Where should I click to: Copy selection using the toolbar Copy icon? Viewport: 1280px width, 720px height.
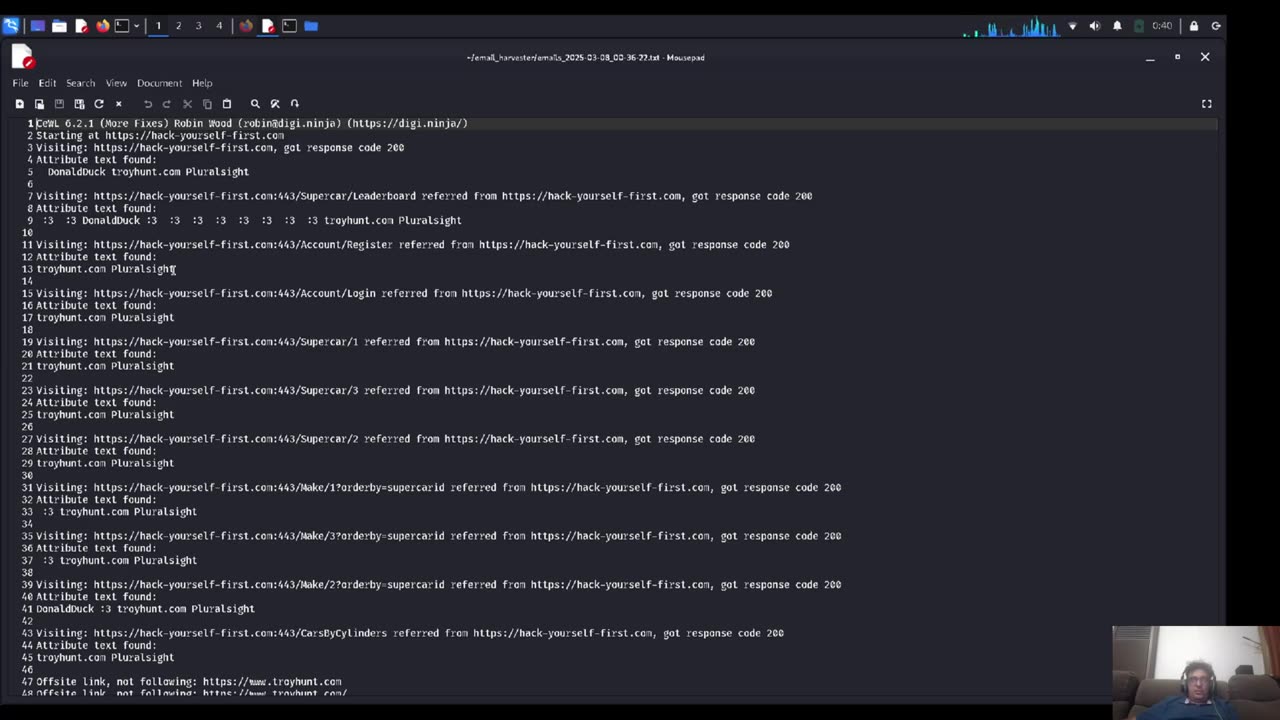[207, 104]
